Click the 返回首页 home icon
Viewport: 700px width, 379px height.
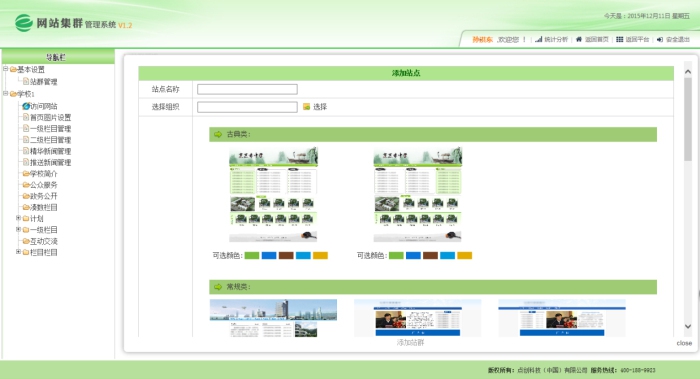579,39
